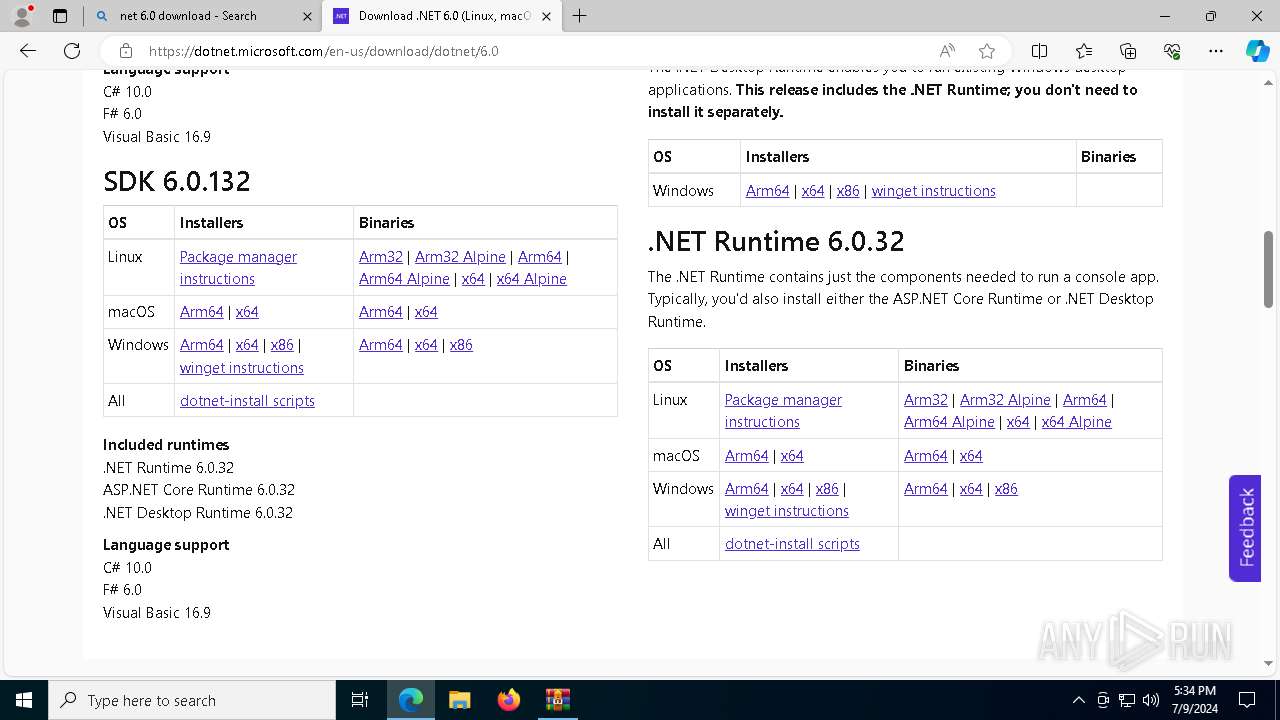Open File Explorer from taskbar
1280x720 pixels.
coord(459,700)
